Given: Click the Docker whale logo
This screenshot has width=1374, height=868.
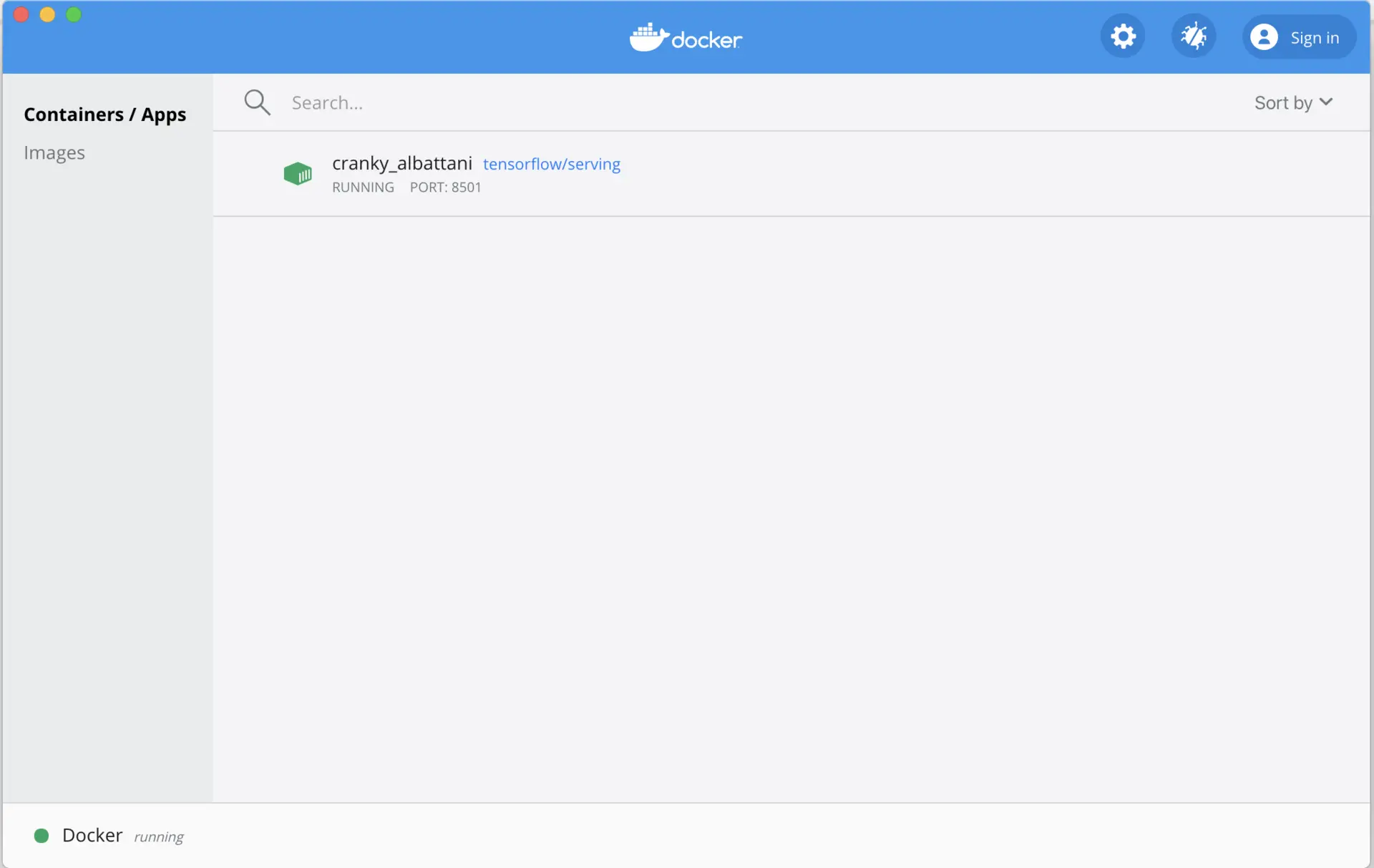Looking at the screenshot, I should 648,37.
